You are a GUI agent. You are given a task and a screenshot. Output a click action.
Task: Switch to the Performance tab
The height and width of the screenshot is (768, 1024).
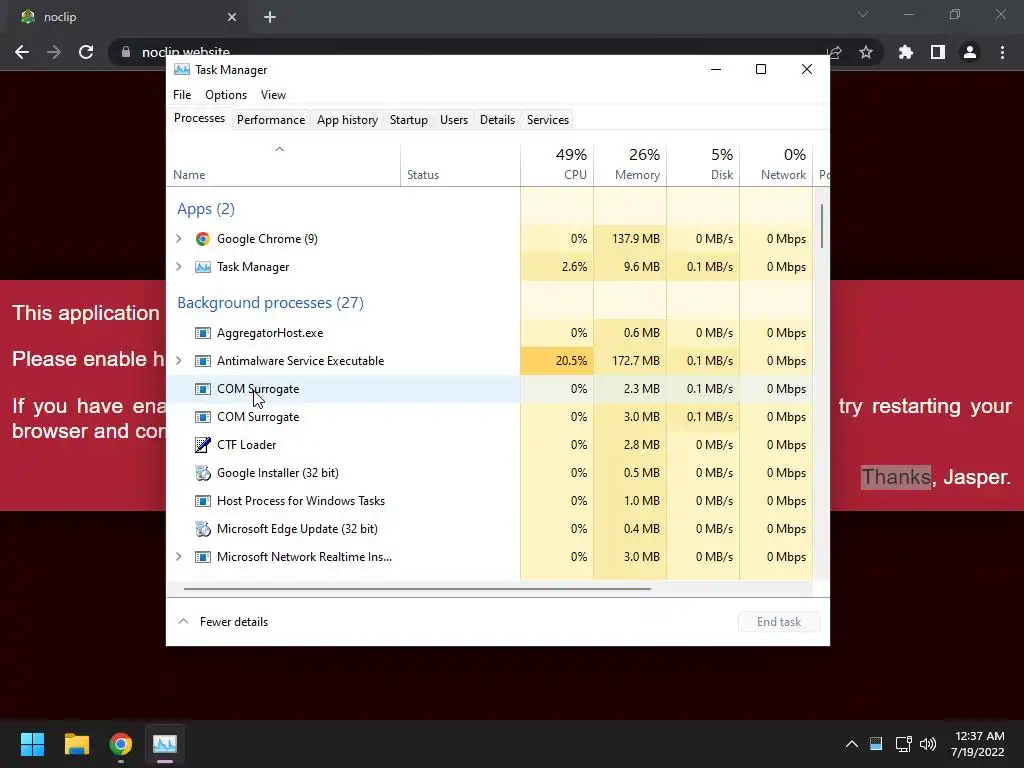pos(271,120)
